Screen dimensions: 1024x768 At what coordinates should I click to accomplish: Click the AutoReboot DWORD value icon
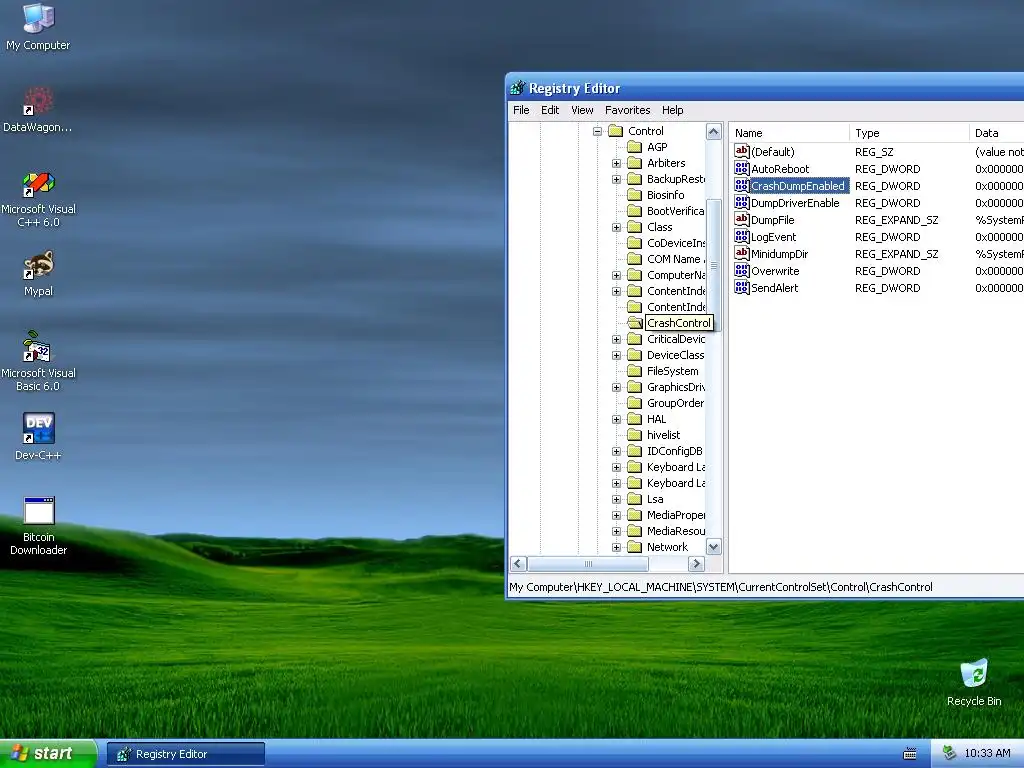point(741,168)
